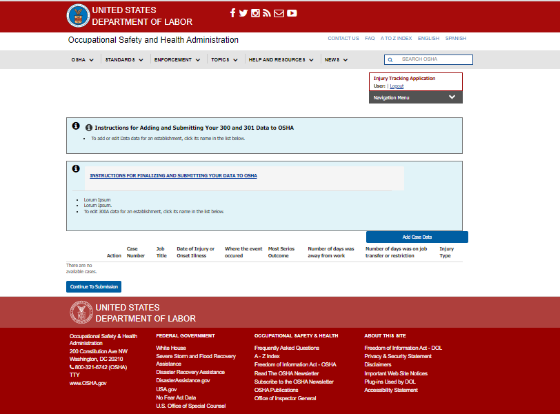Click inside the Search OSHA field
The height and width of the screenshot is (414, 560).
[428, 59]
